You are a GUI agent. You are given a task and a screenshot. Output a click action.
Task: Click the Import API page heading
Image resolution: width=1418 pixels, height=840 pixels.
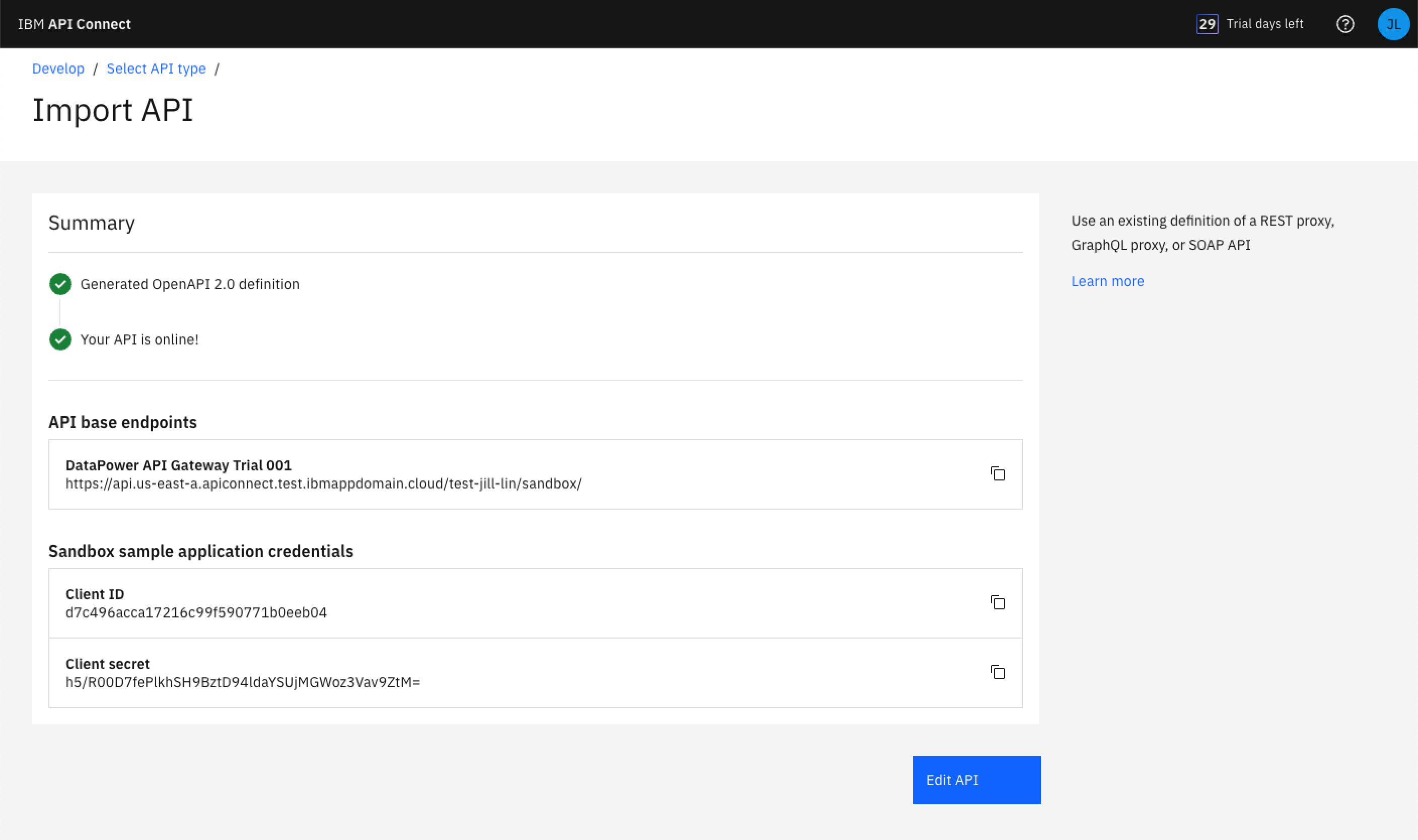pyautogui.click(x=113, y=110)
